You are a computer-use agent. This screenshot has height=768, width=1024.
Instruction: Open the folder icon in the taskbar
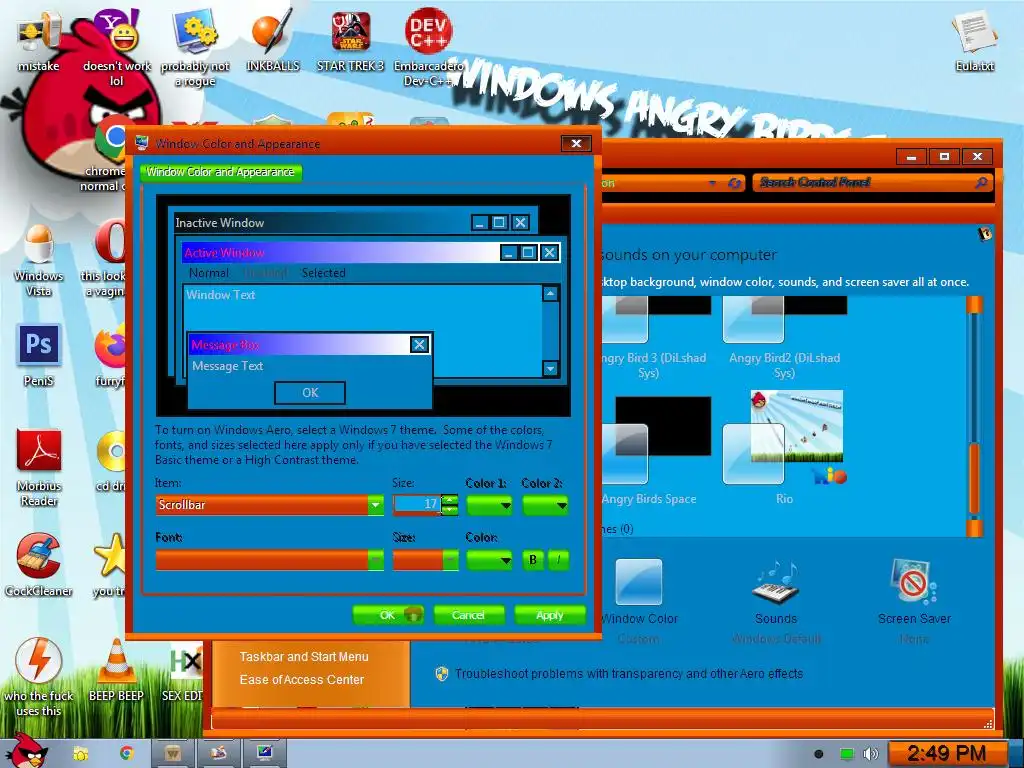(80, 754)
